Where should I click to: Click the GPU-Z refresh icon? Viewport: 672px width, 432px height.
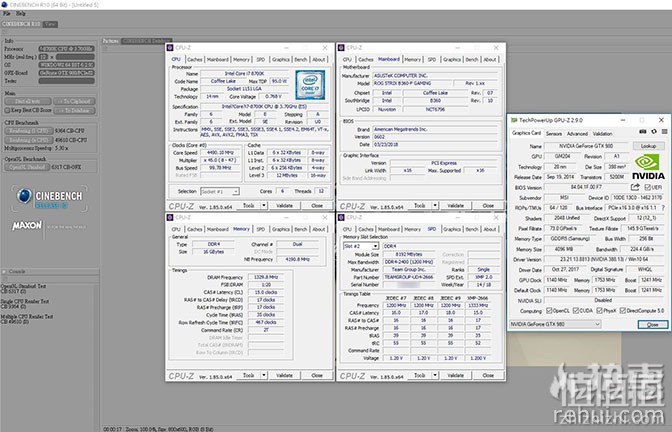click(x=654, y=132)
